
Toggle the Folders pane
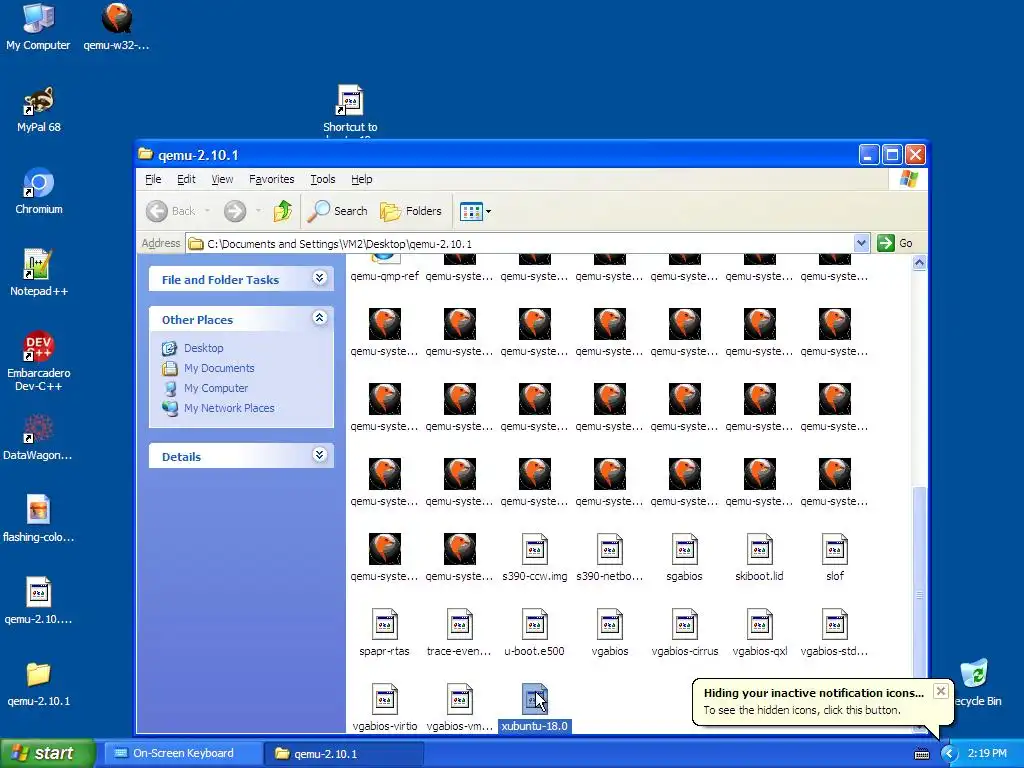[411, 211]
